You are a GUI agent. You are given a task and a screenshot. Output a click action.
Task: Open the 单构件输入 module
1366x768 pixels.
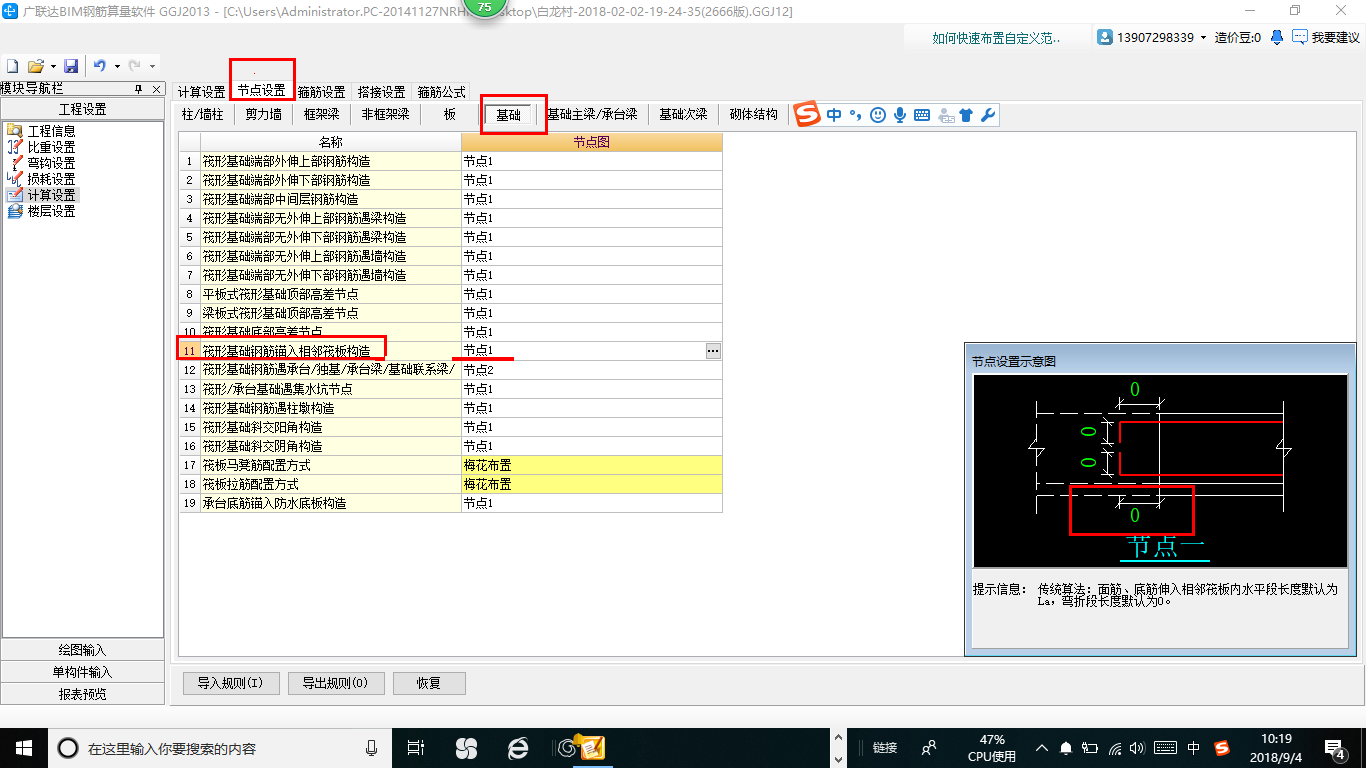[82, 672]
